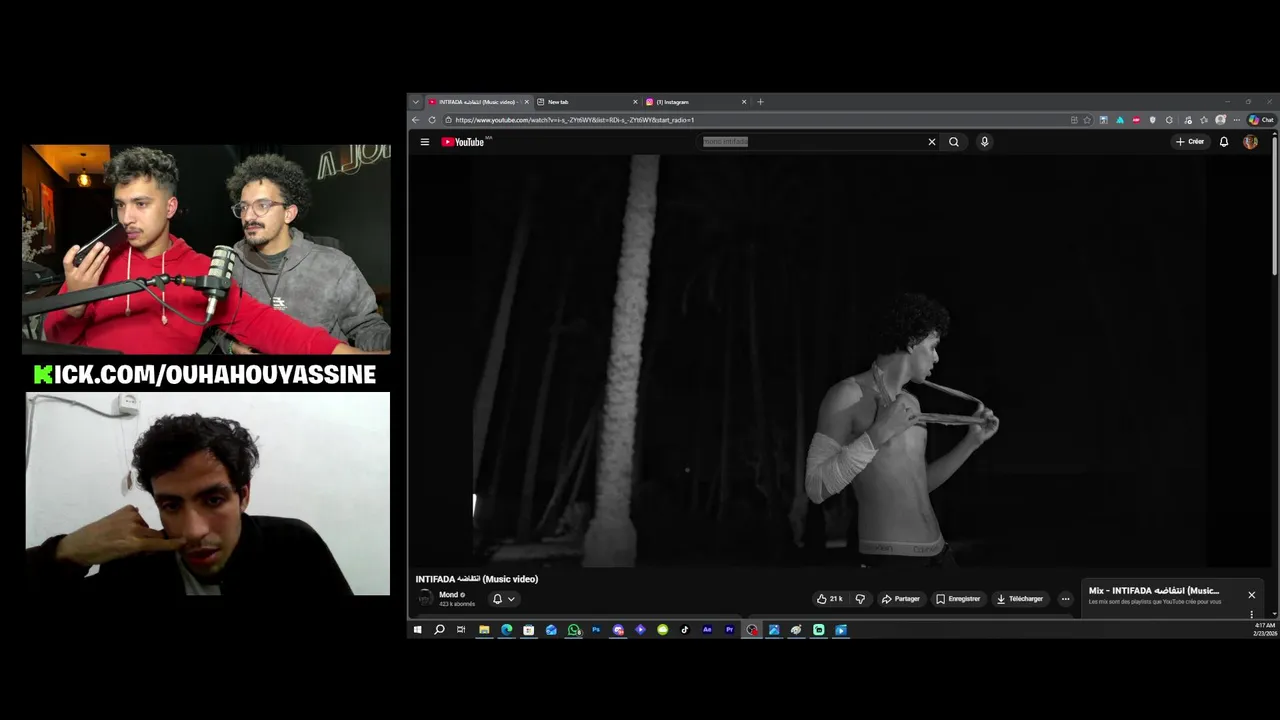This screenshot has width=1280, height=720.
Task: Open the Mond channel avatar
Action: click(x=426, y=598)
